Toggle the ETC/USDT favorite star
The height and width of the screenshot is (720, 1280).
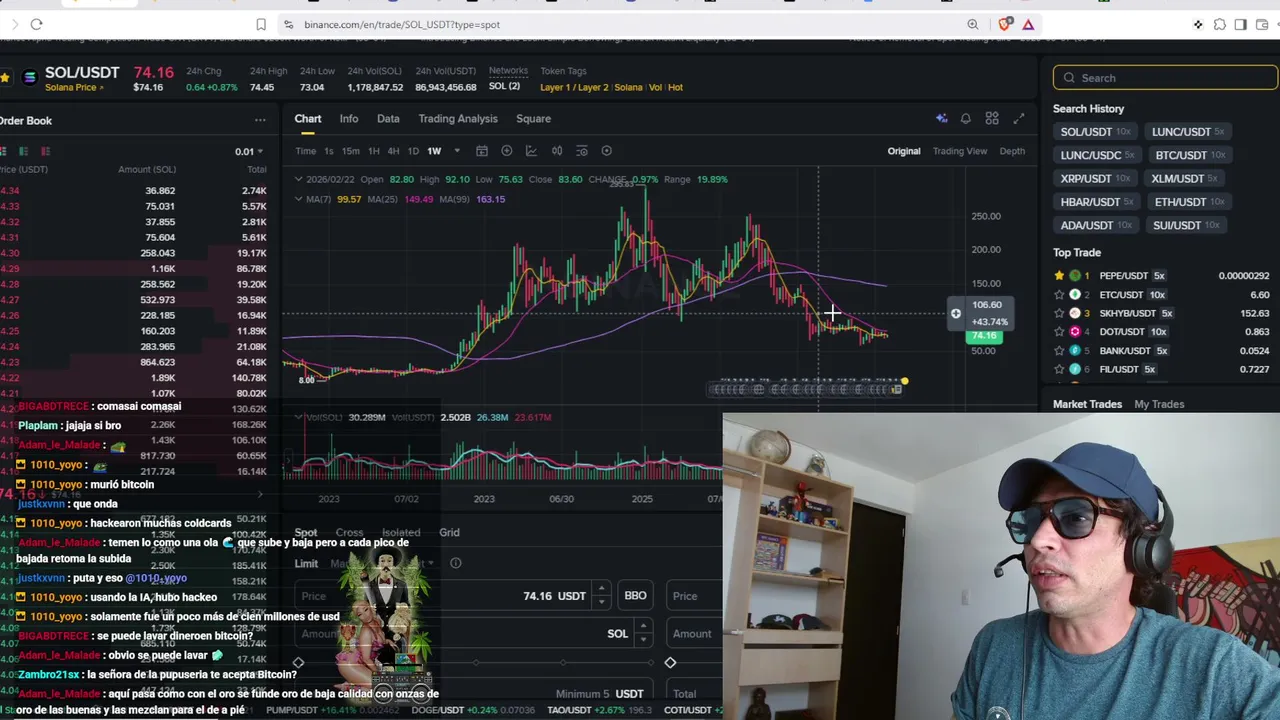tap(1059, 295)
